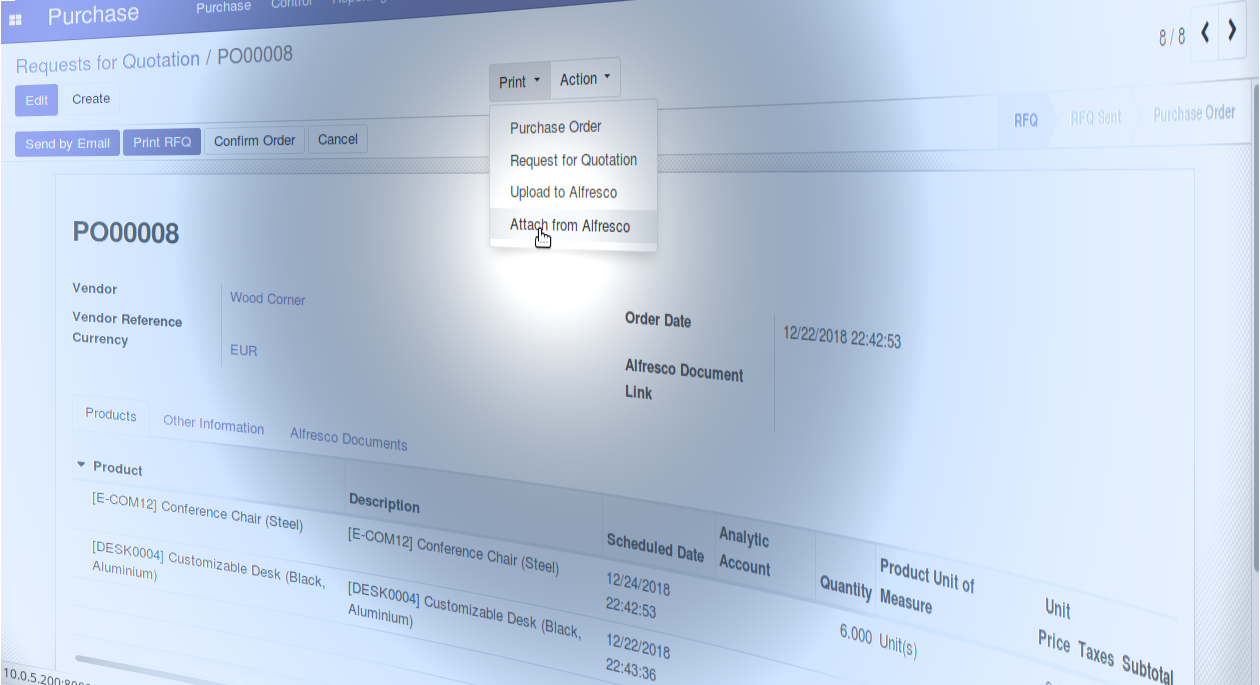This screenshot has width=1260, height=685.
Task: Click the order date 12/22/2018 22:42:53
Action: pos(842,335)
